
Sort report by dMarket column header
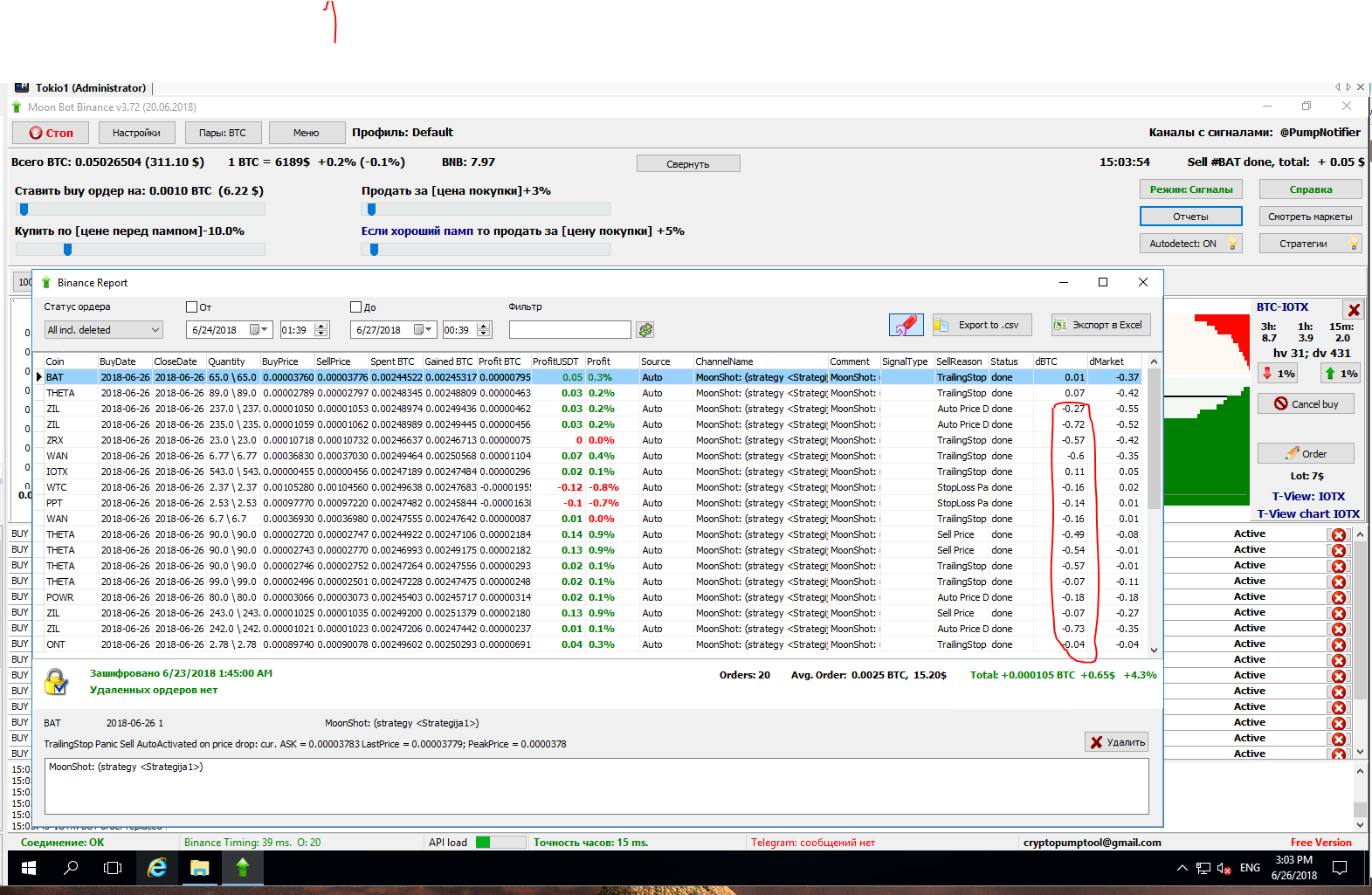pyautogui.click(x=1114, y=361)
